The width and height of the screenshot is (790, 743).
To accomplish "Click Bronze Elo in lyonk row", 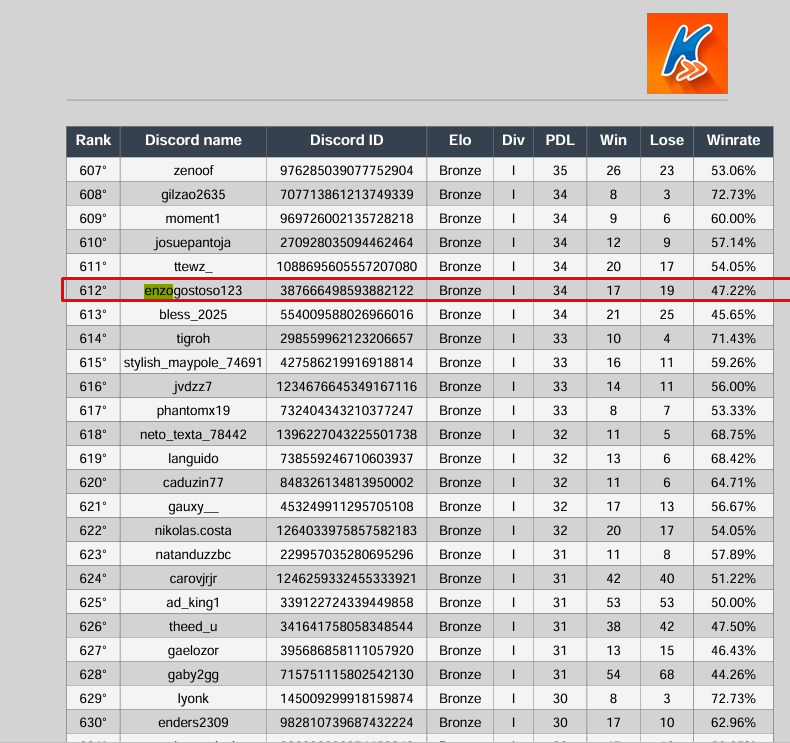I will pos(460,699).
